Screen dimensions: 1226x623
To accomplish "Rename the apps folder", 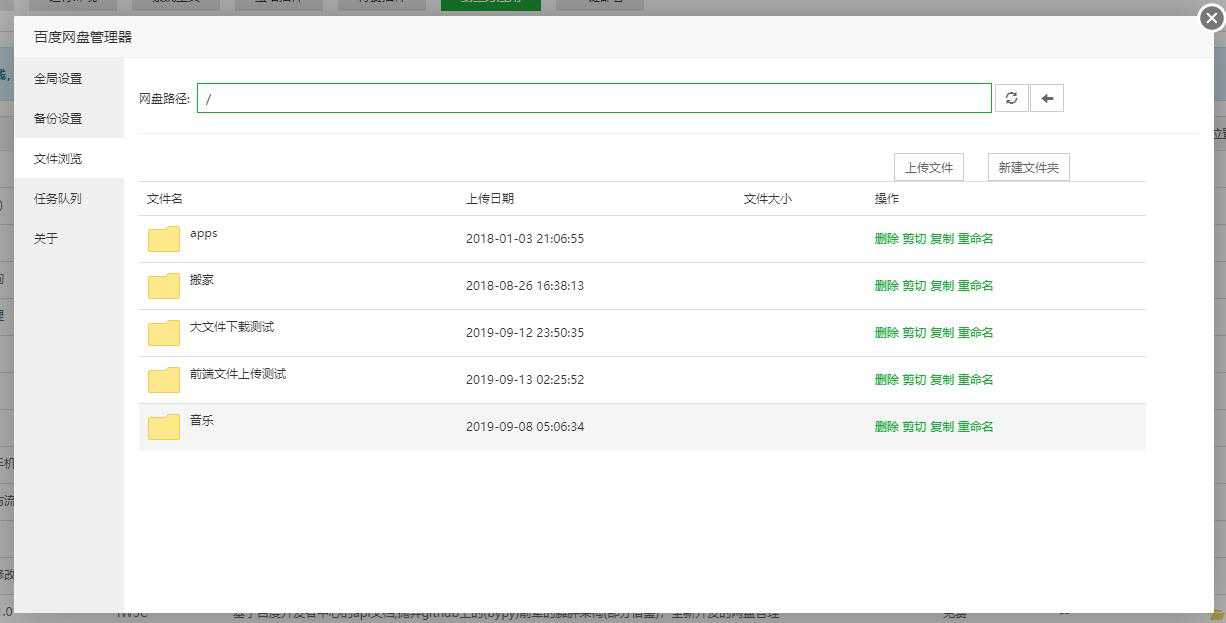I will (x=975, y=239).
